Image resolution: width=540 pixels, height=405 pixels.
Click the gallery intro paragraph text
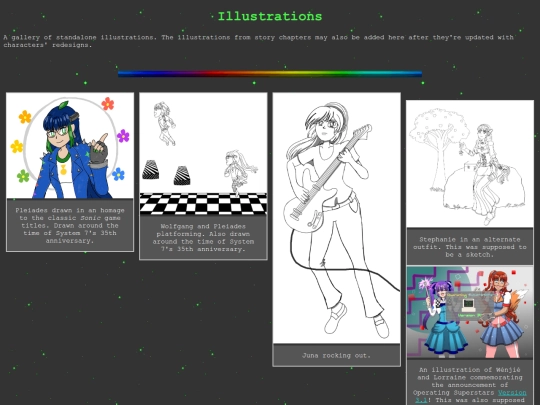tap(258, 41)
